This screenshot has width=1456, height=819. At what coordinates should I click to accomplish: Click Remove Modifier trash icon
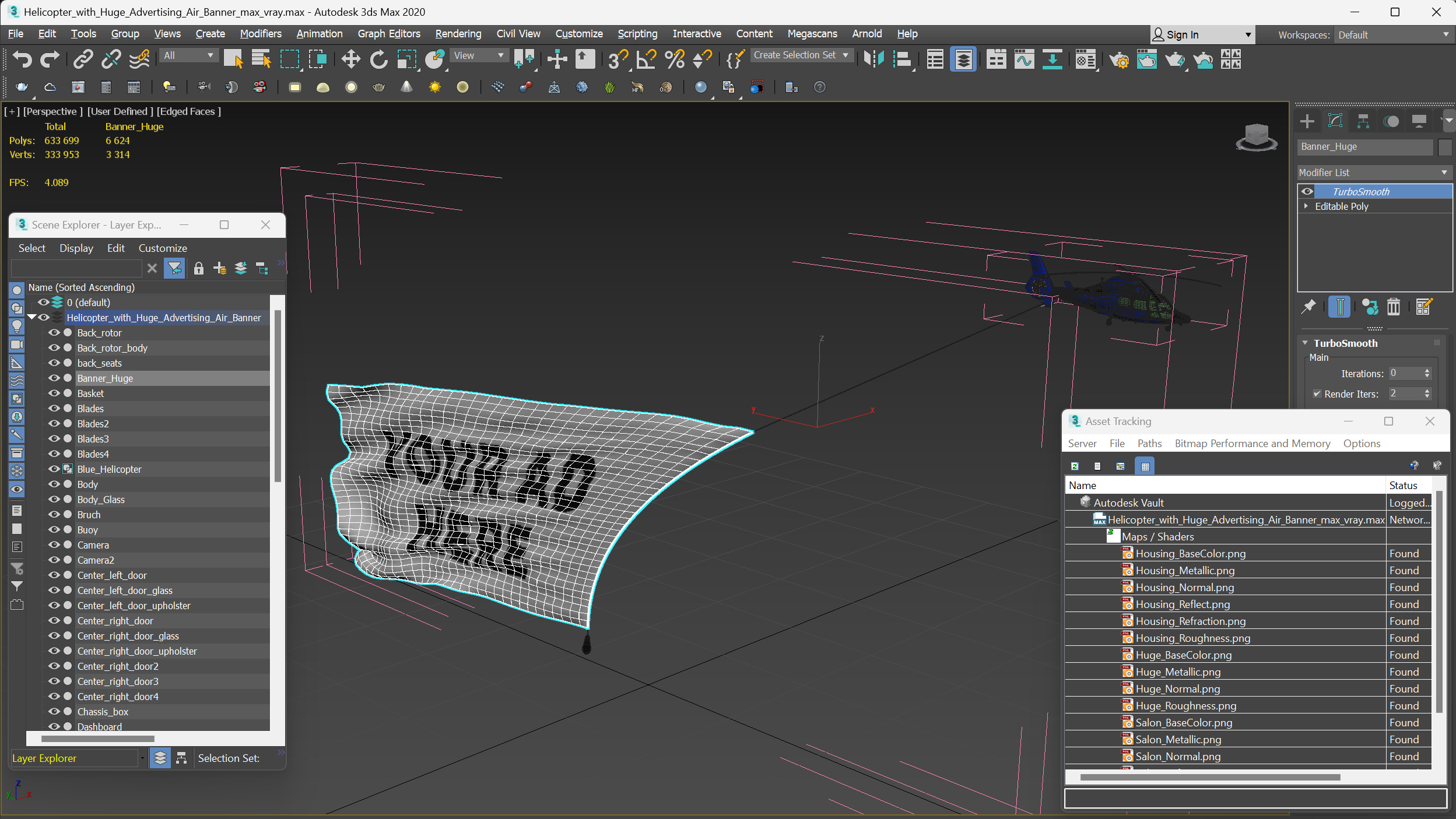(x=1394, y=307)
